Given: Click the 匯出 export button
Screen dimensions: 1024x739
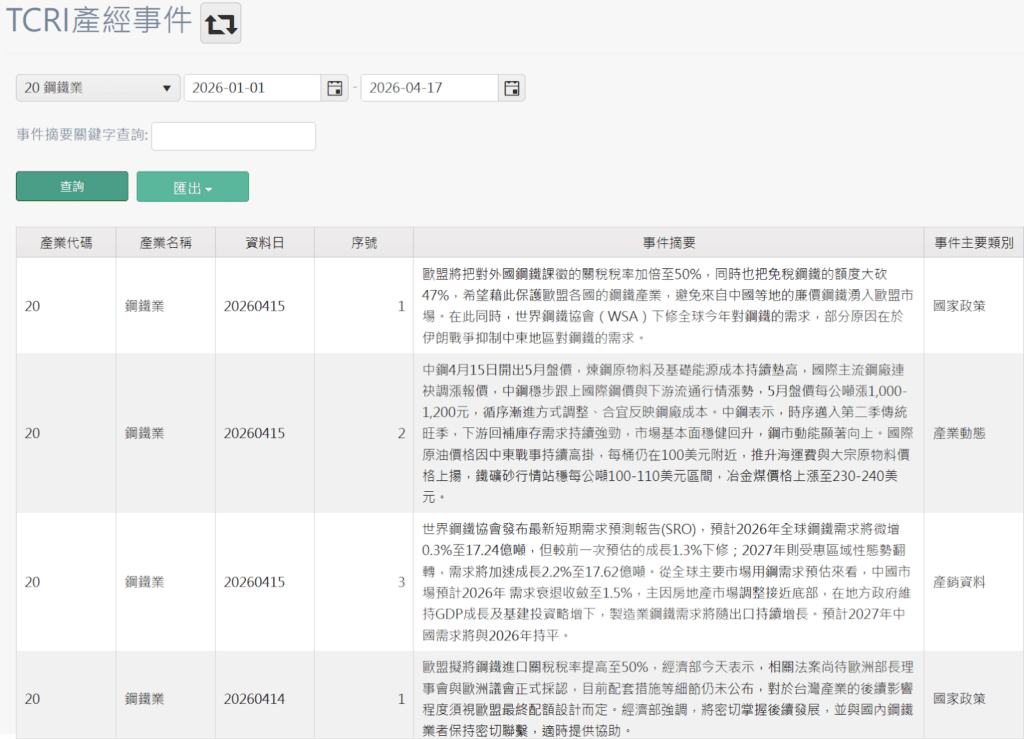Looking at the screenshot, I should point(192,186).
